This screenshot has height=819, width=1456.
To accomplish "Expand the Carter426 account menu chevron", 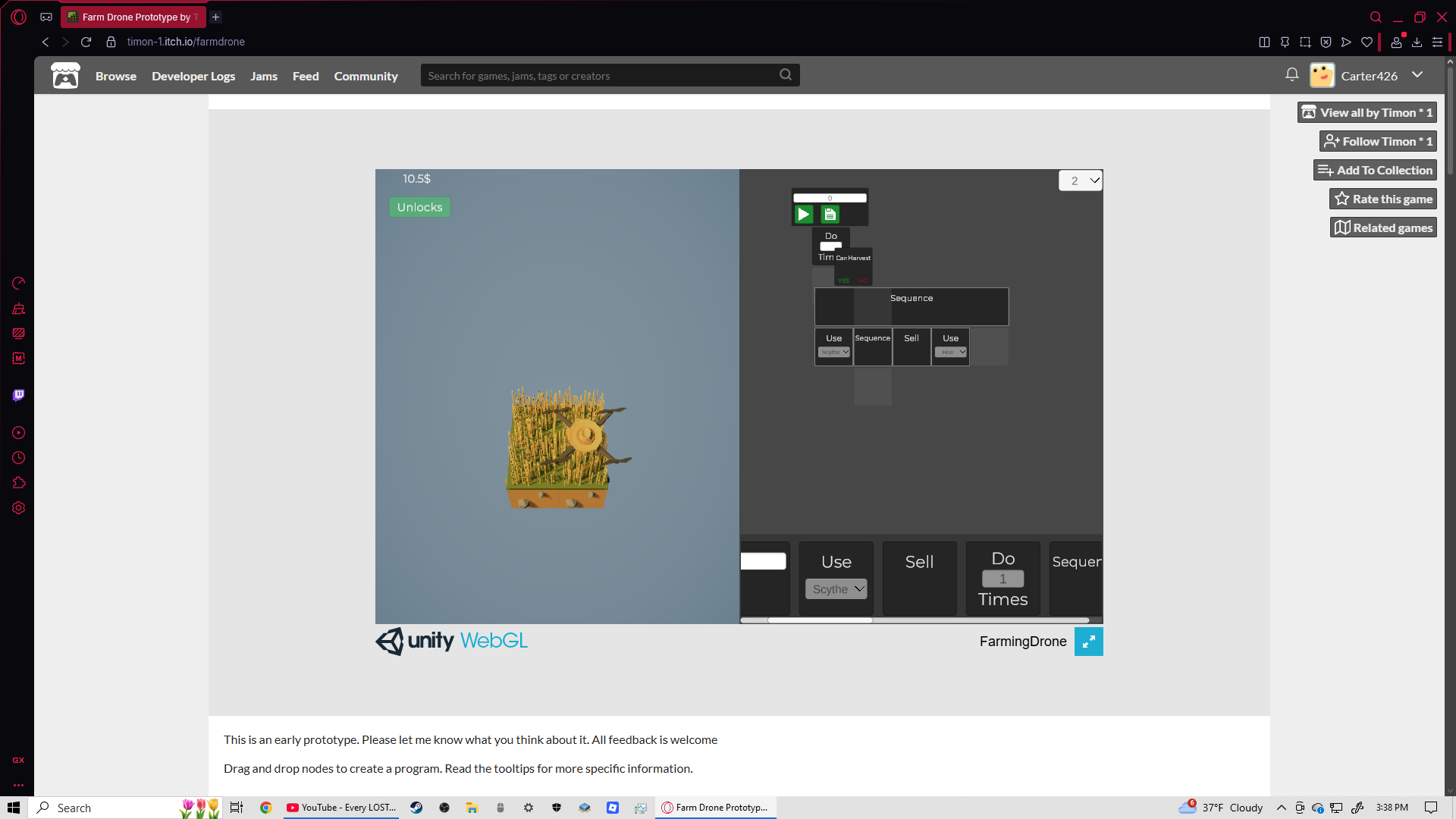I will (1417, 74).
